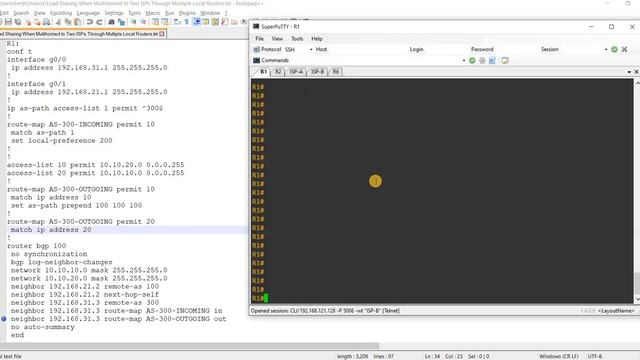
Task: Open the Encoding menu in Notepad++
Action: (61, 13)
